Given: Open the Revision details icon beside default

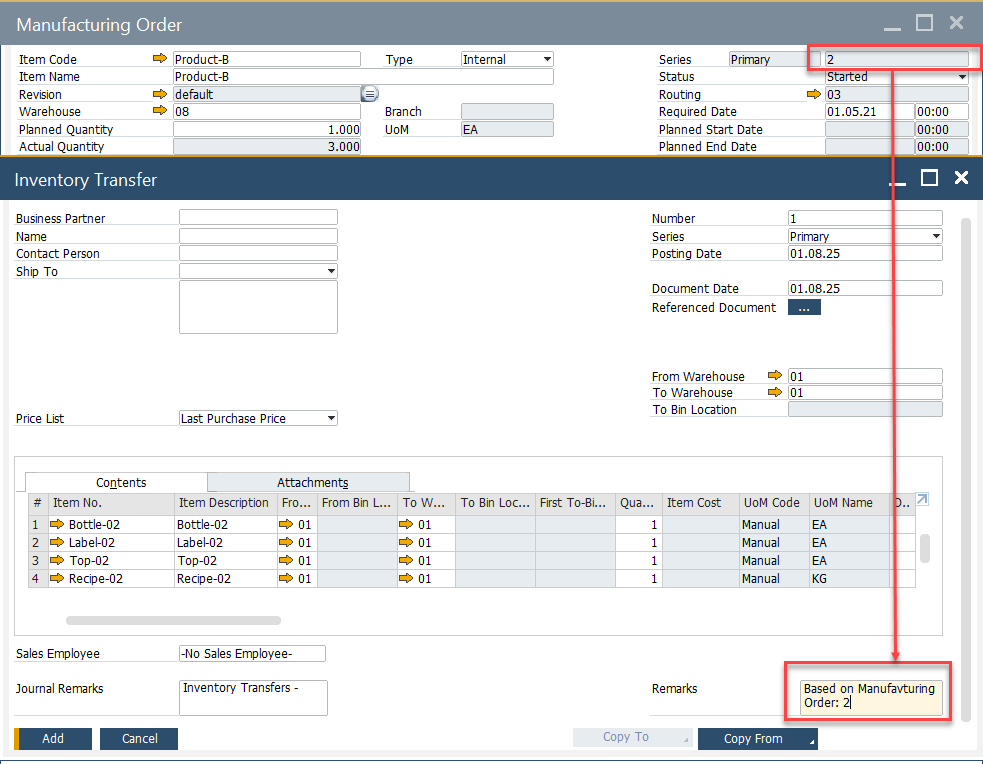Looking at the screenshot, I should (x=369, y=94).
